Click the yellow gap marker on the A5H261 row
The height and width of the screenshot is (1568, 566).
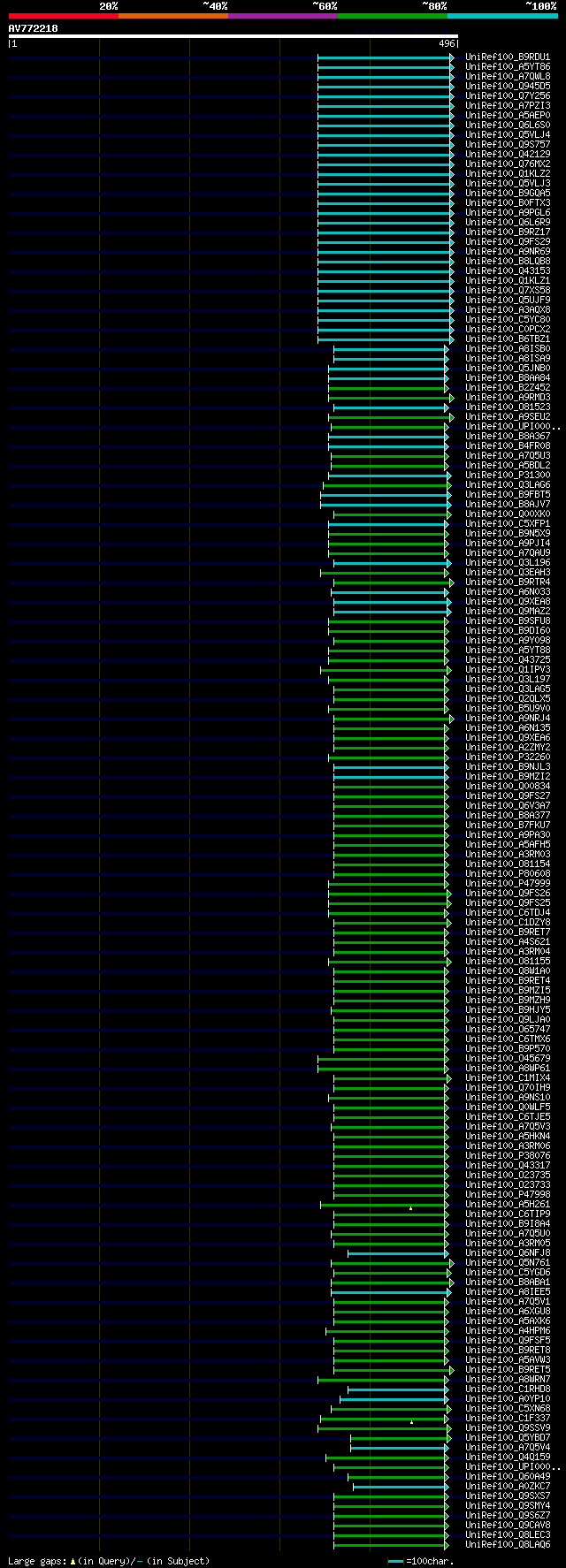pyautogui.click(x=410, y=1207)
